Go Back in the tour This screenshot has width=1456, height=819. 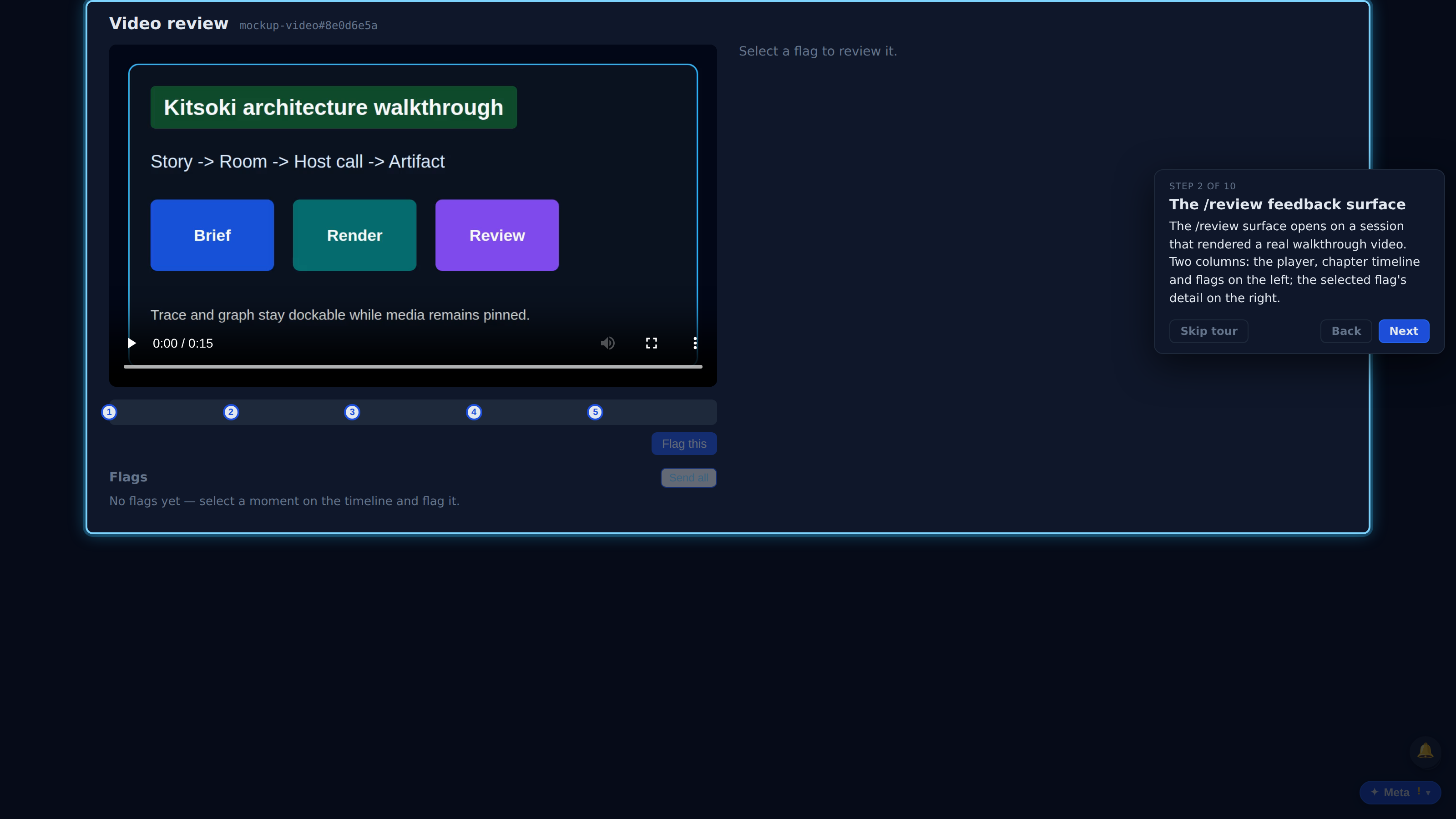click(x=1346, y=331)
